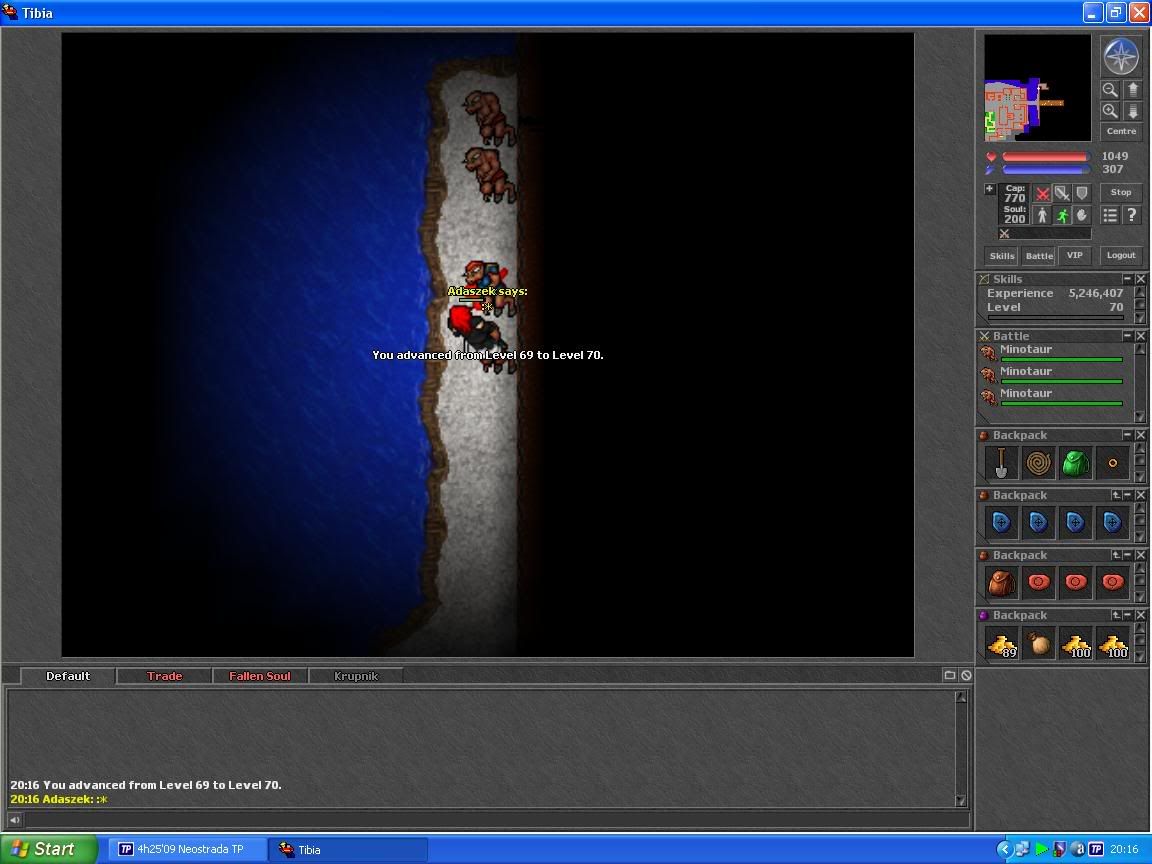Move the minimap one floor up
This screenshot has height=864, width=1152.
coord(1133,90)
